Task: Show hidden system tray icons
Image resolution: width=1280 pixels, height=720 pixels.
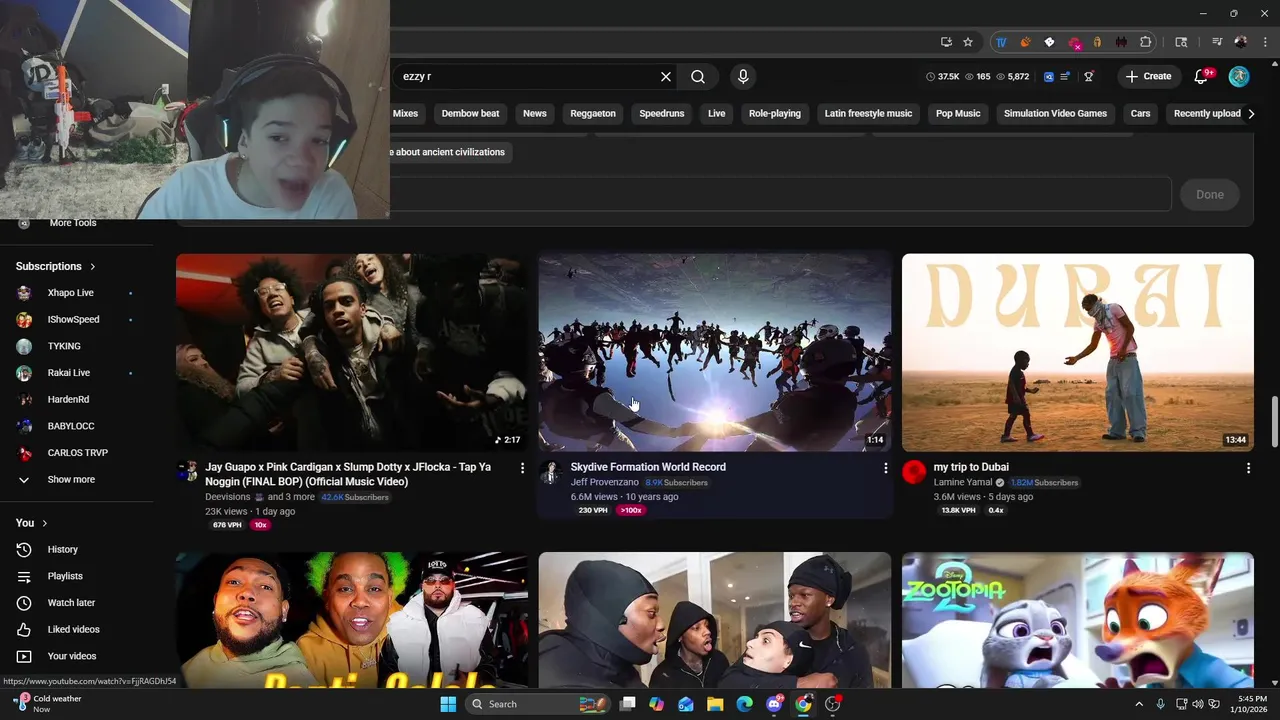Action: click(x=1139, y=704)
